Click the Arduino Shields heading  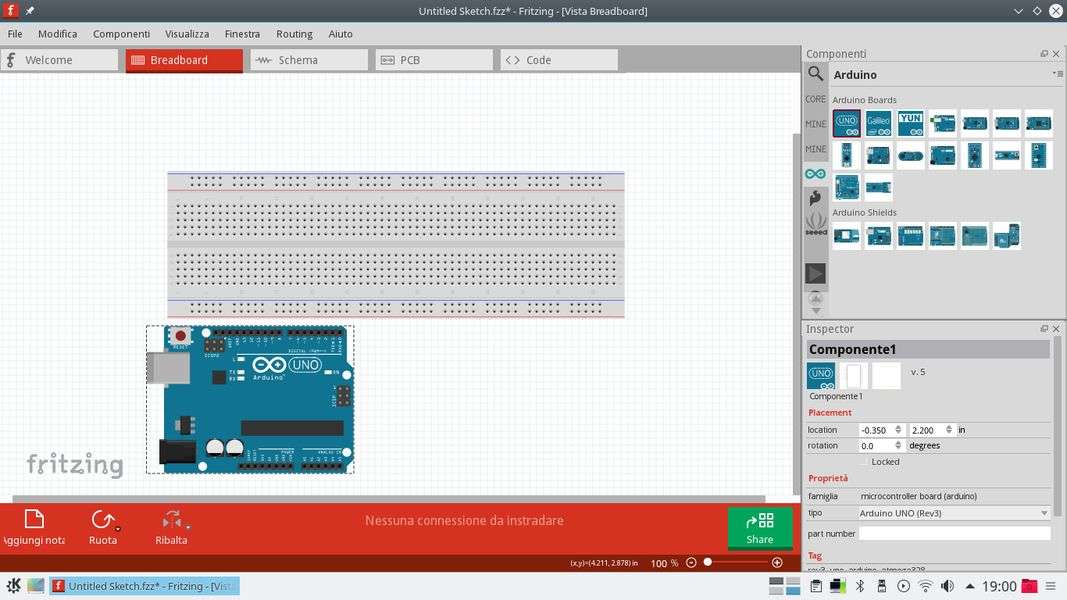[864, 212]
